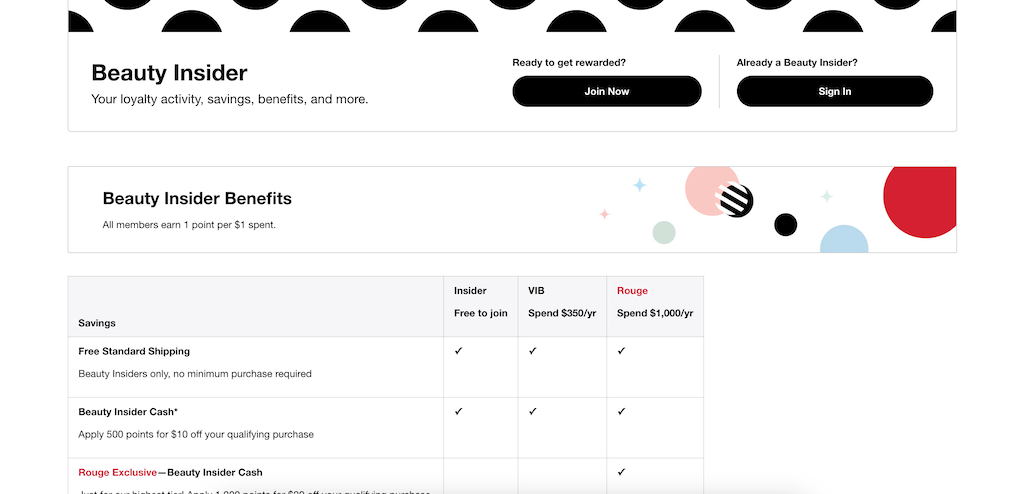Click 'Your loyalty activity, savings, benefits' subtitle
This screenshot has width=1024, height=494.
(229, 99)
